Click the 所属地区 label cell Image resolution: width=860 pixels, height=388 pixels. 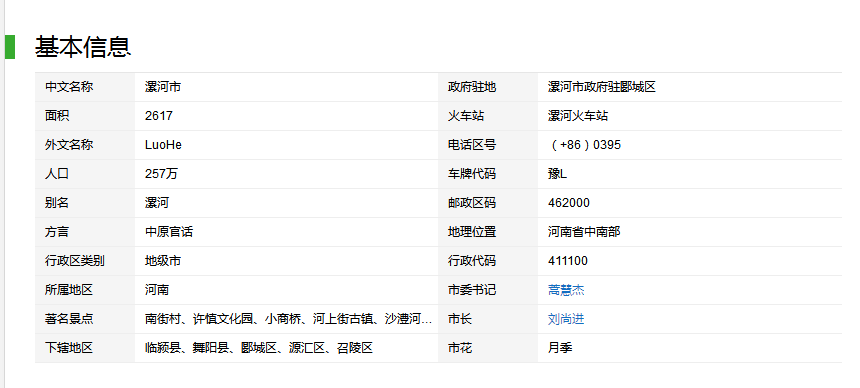(x=85, y=290)
